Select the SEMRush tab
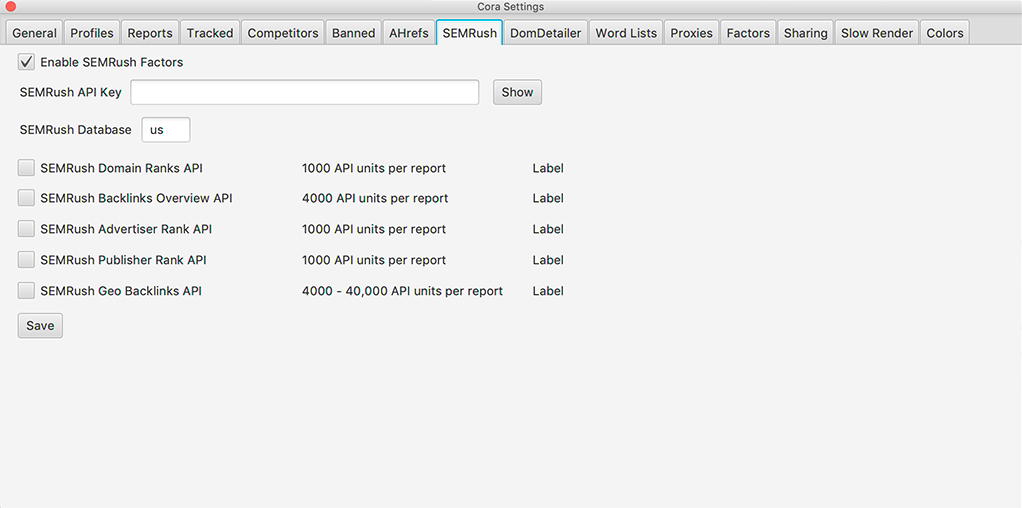The image size is (1022, 508). click(469, 33)
